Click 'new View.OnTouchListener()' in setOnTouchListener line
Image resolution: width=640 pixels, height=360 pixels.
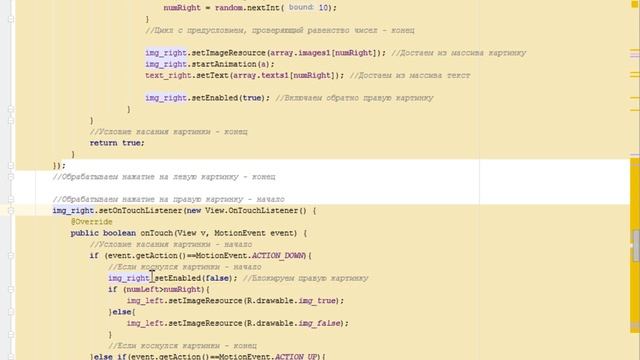pos(247,211)
